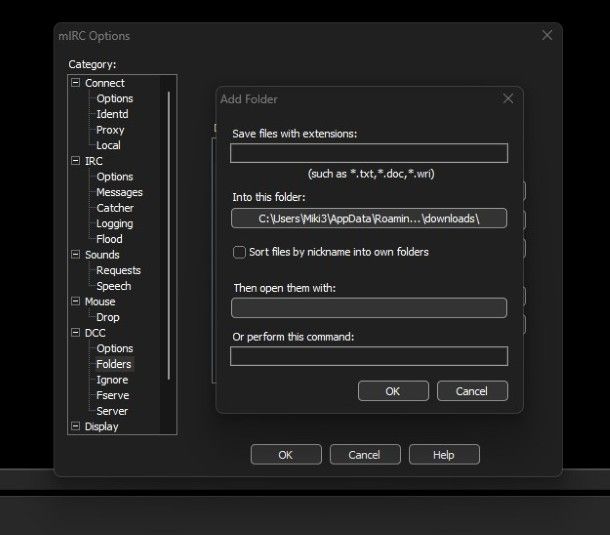Select Logging in category tree
The width and height of the screenshot is (610, 535).
(x=115, y=223)
